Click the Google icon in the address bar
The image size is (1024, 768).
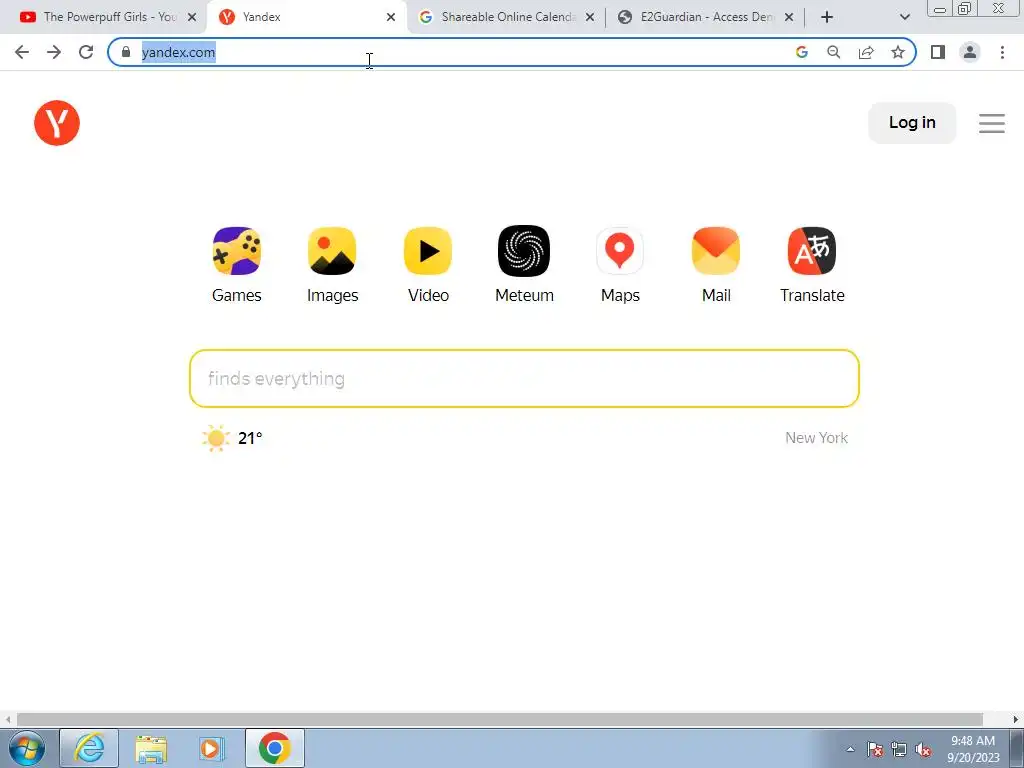point(802,52)
